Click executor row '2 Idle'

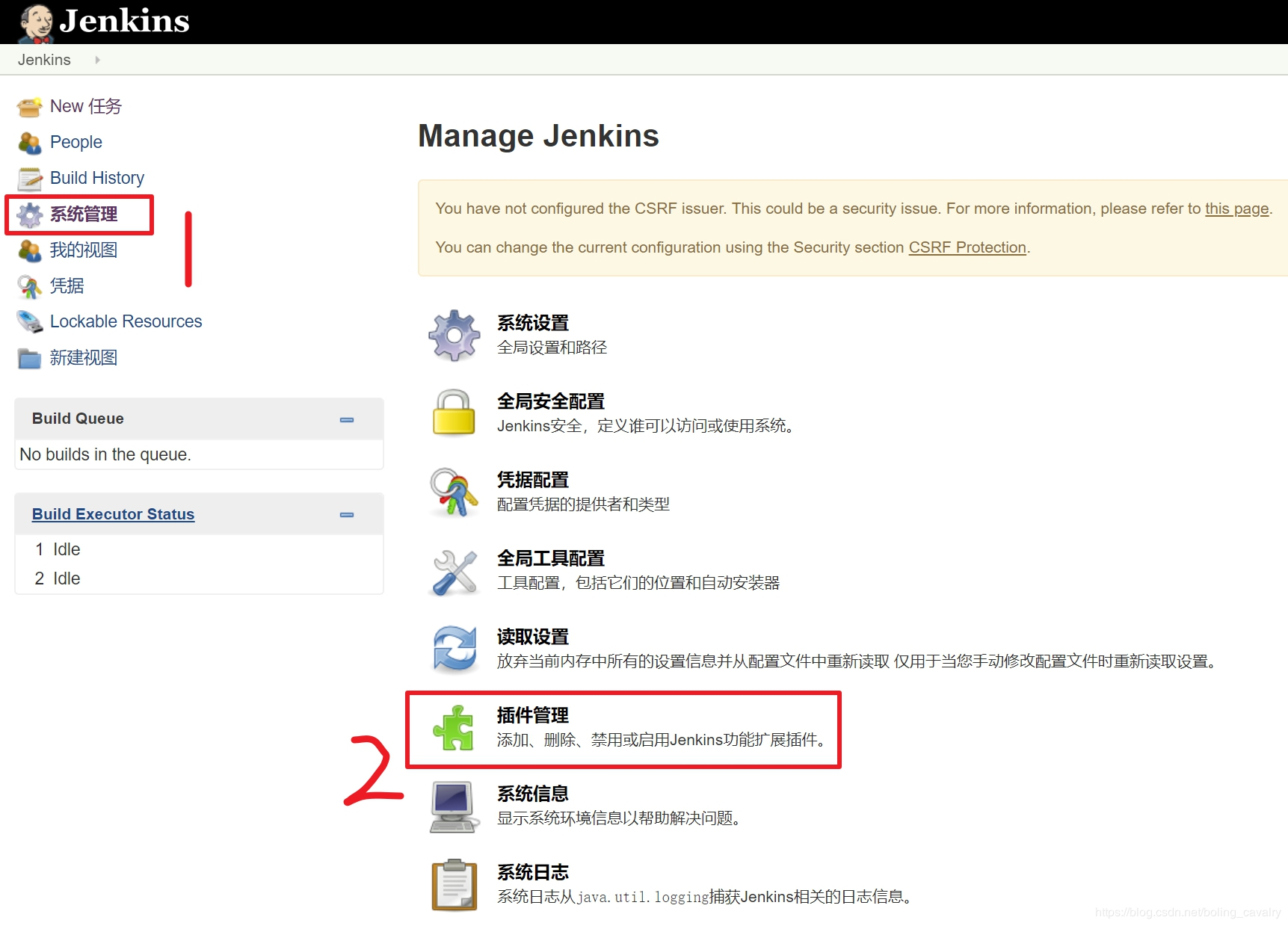coord(58,578)
